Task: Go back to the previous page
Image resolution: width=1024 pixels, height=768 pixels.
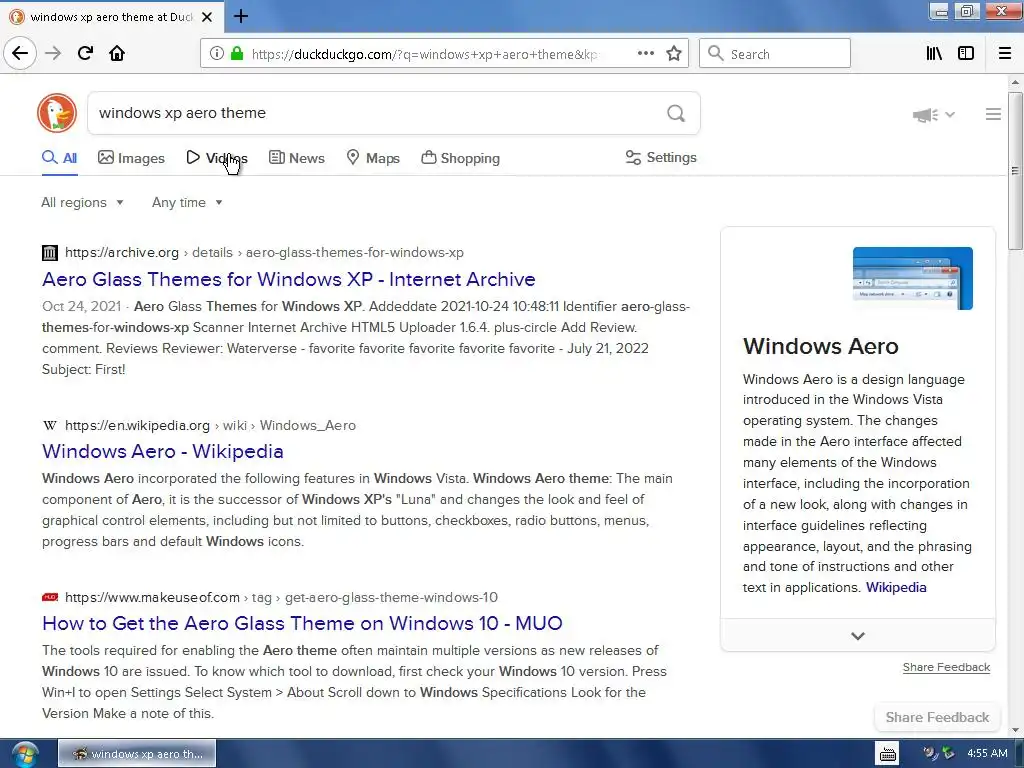Action: tap(20, 53)
